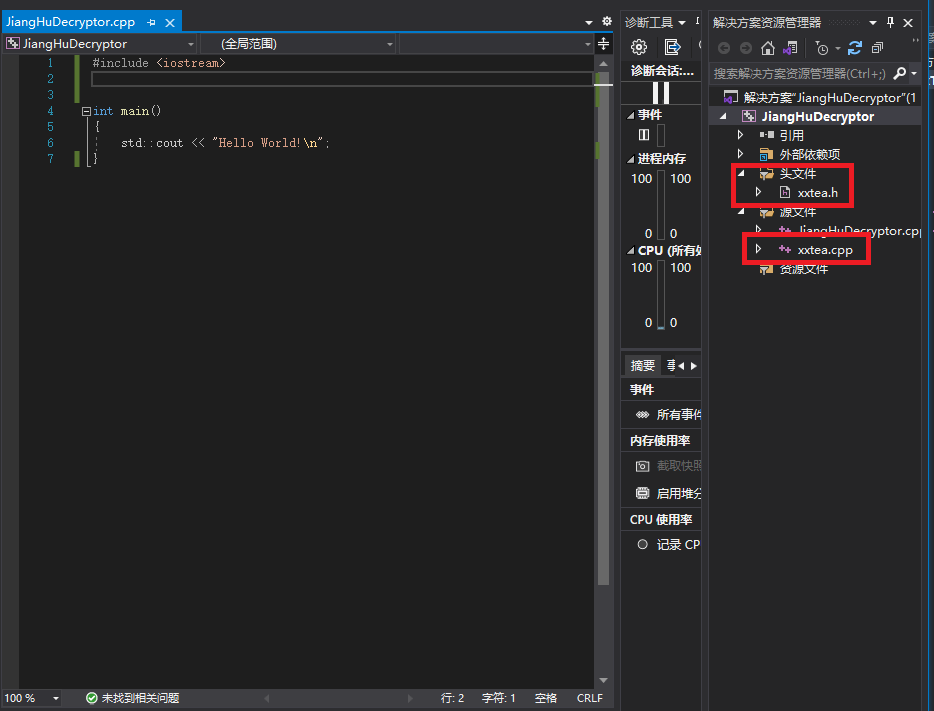934x711 pixels.
Task: Click the snapshot camera icon
Action: tap(642, 466)
